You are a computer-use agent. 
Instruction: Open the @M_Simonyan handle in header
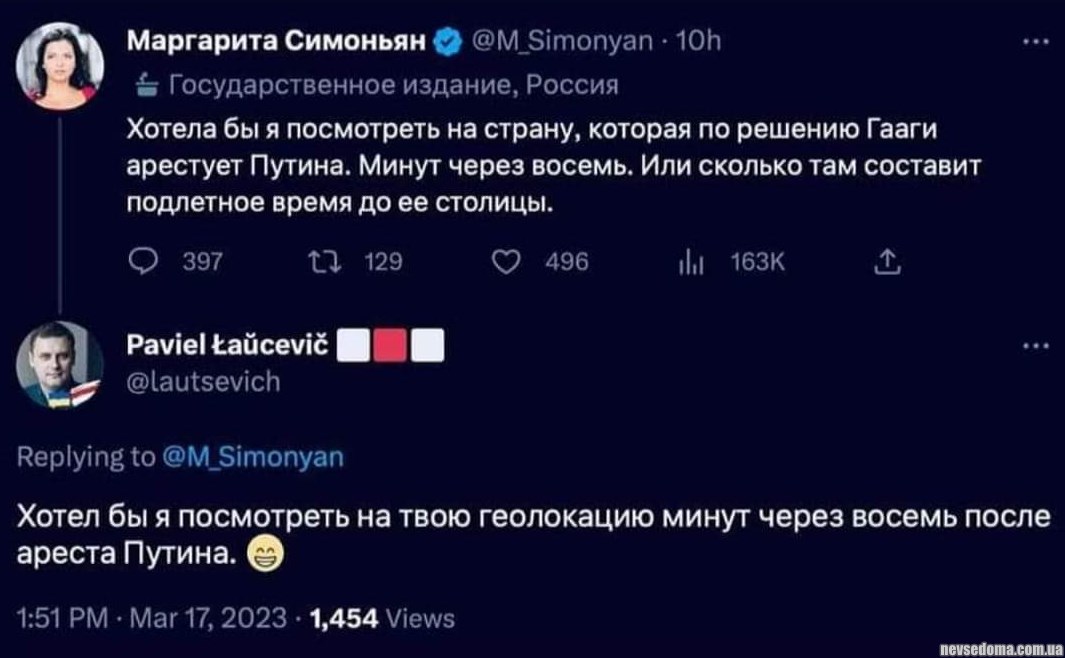(x=563, y=42)
